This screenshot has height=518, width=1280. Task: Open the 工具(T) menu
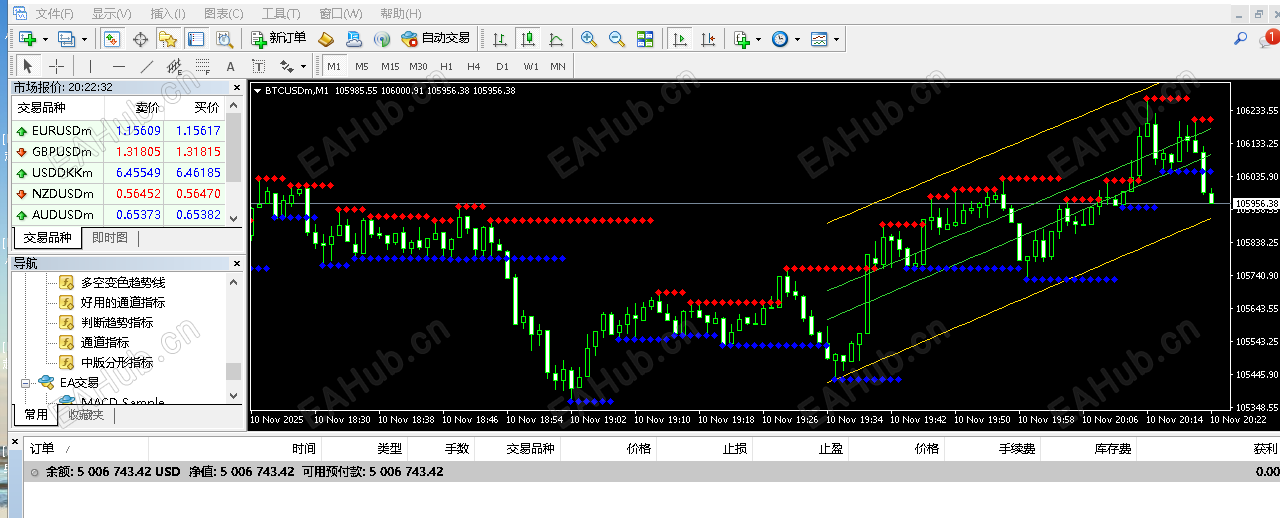281,14
